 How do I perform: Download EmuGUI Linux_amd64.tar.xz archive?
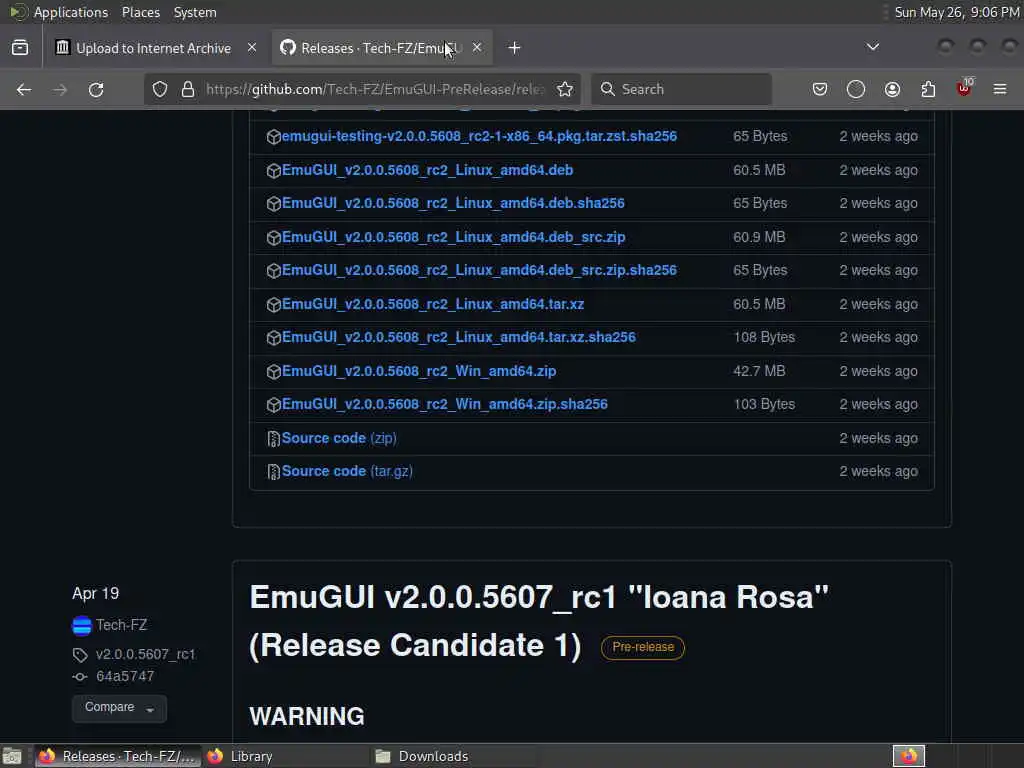pos(433,304)
